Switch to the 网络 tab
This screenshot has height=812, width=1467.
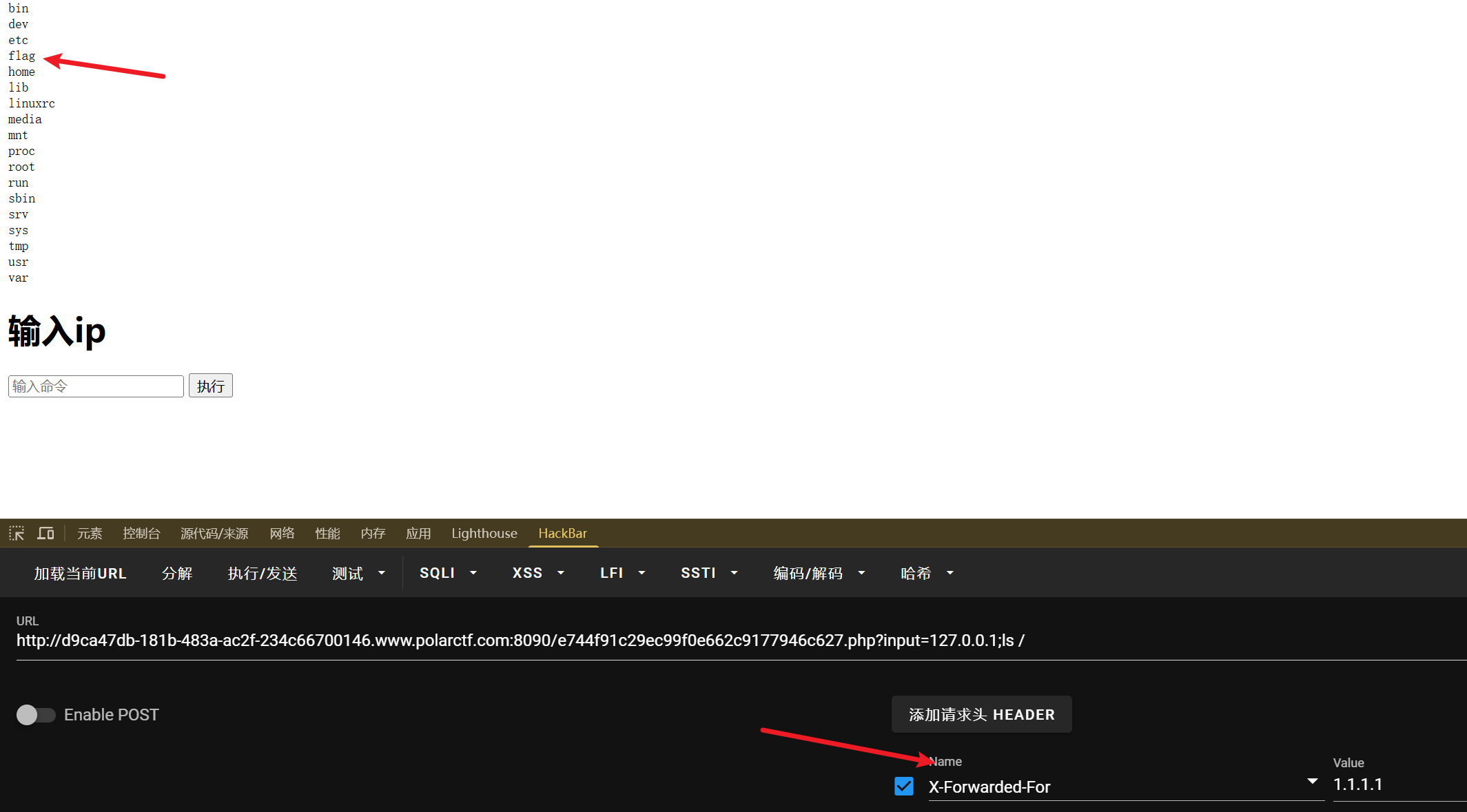[x=283, y=532]
